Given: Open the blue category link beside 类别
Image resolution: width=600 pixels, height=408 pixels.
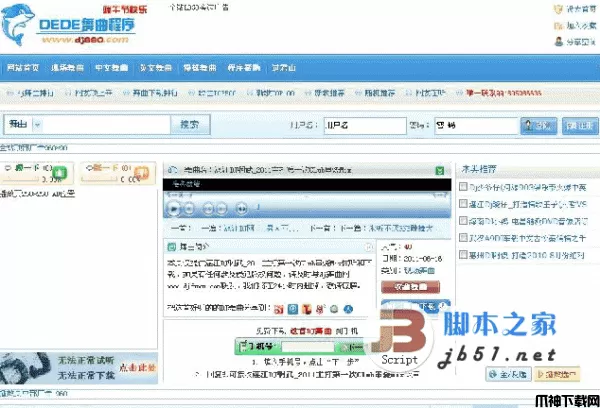Looking at the screenshot, I should [x=419, y=271].
